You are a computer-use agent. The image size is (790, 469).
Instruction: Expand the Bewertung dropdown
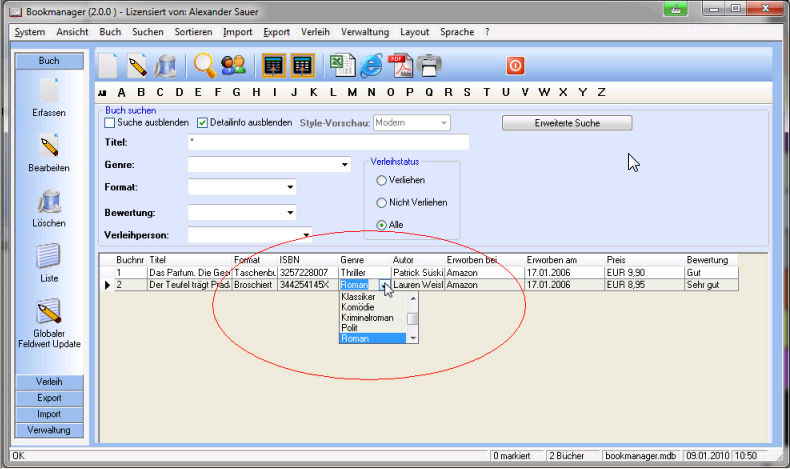pyautogui.click(x=290, y=212)
